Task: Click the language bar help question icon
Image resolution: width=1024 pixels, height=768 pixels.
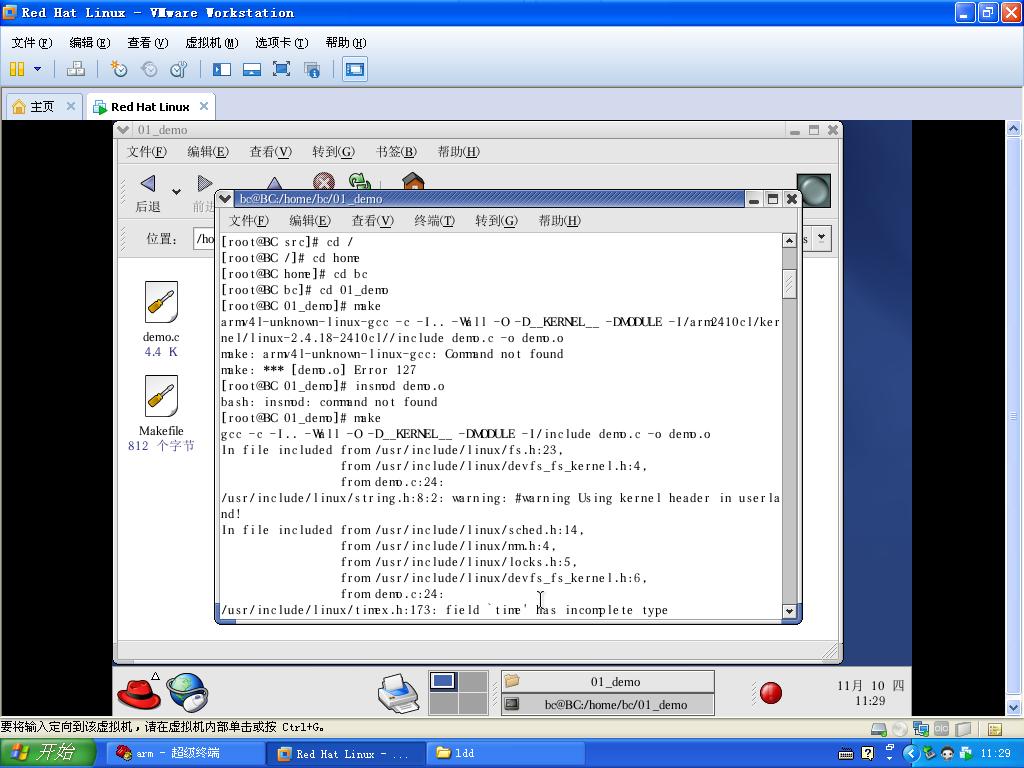Action: 867,754
